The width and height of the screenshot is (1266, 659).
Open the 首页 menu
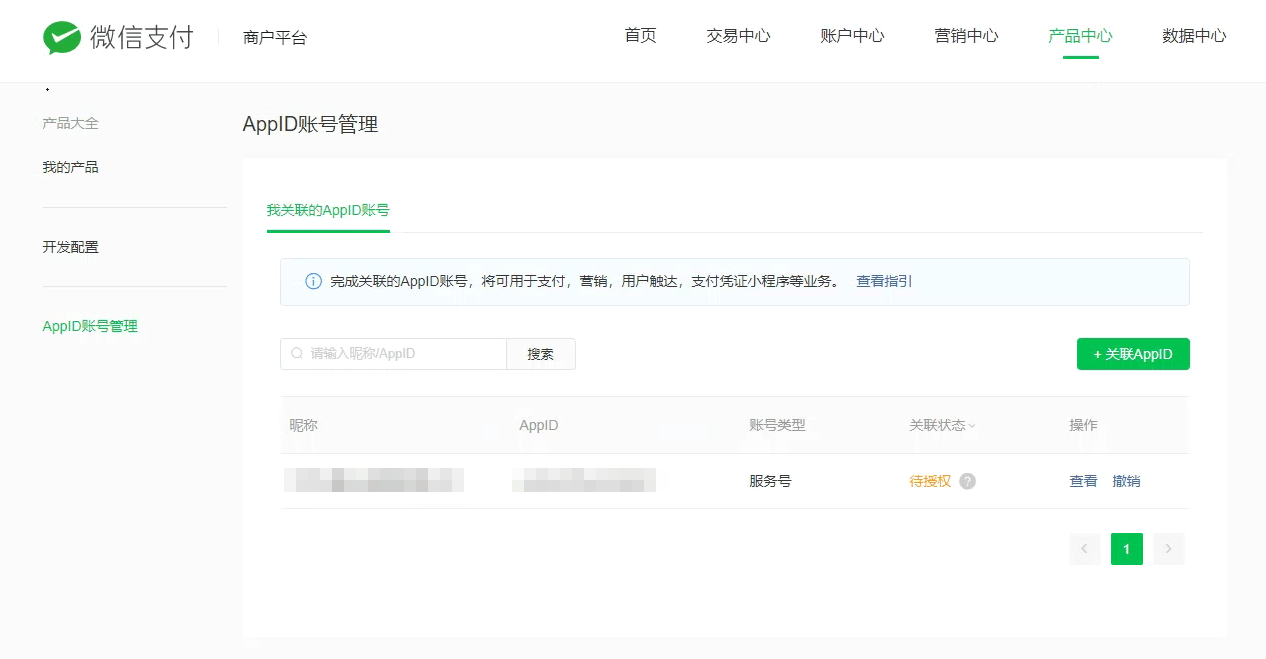point(640,36)
